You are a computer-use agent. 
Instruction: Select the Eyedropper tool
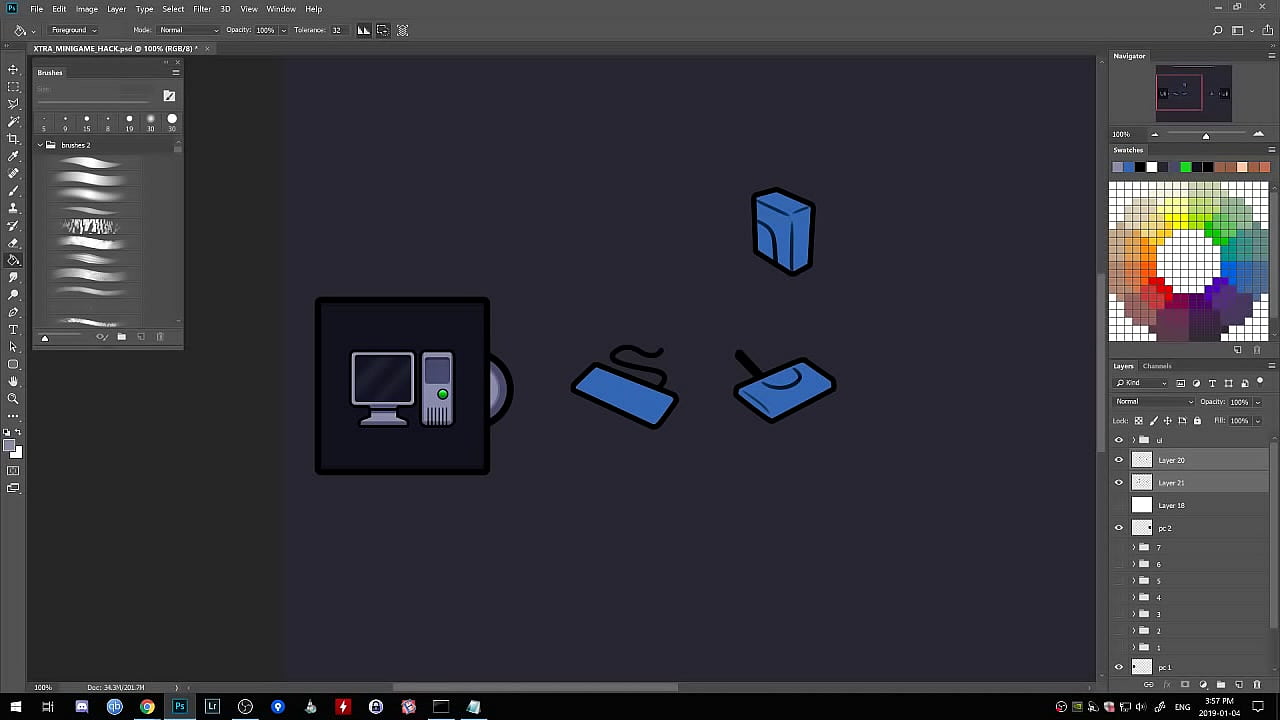point(13,156)
